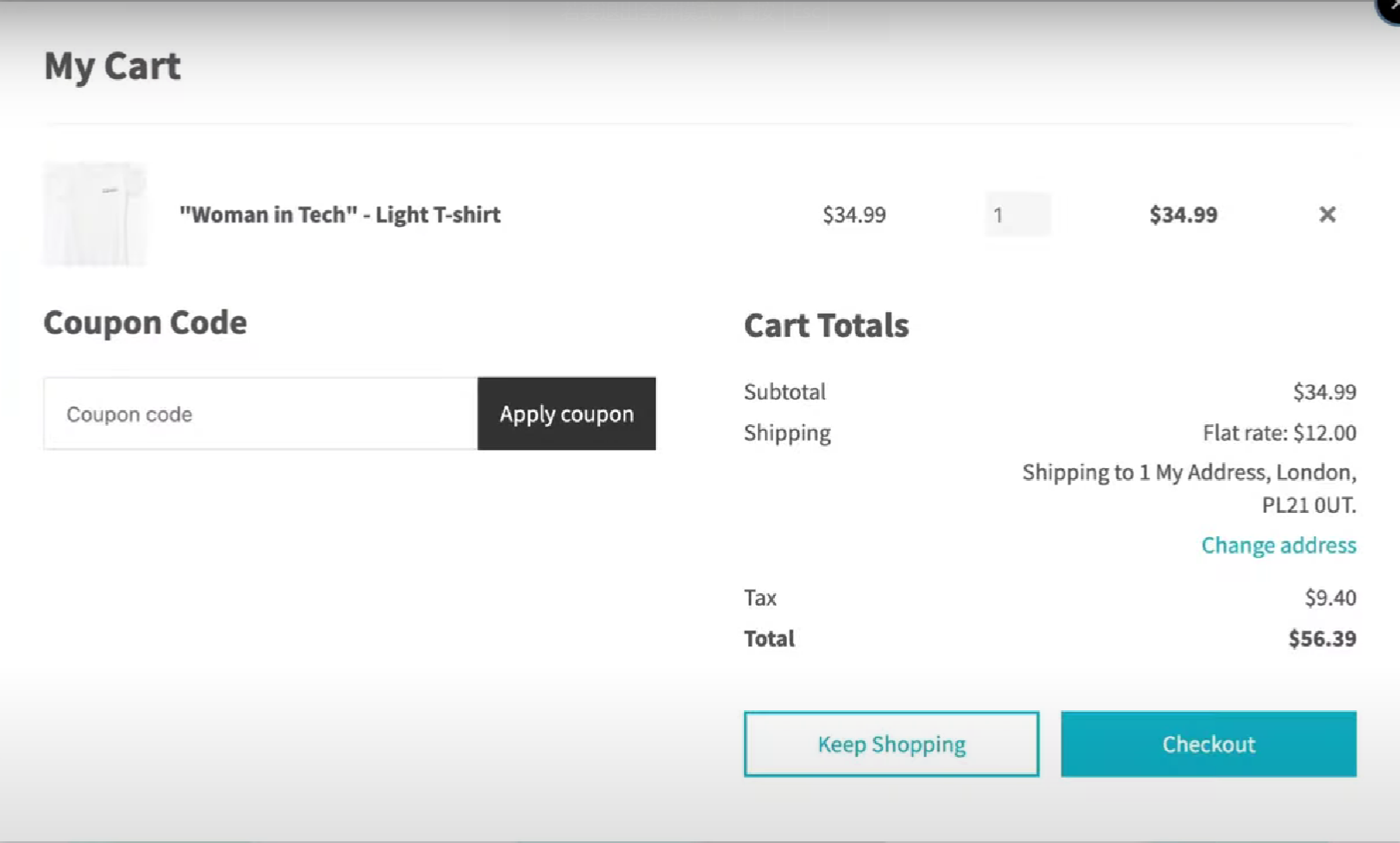The height and width of the screenshot is (843, 1400).
Task: Remove the Light T-shirt from the cart
Action: click(x=1328, y=215)
